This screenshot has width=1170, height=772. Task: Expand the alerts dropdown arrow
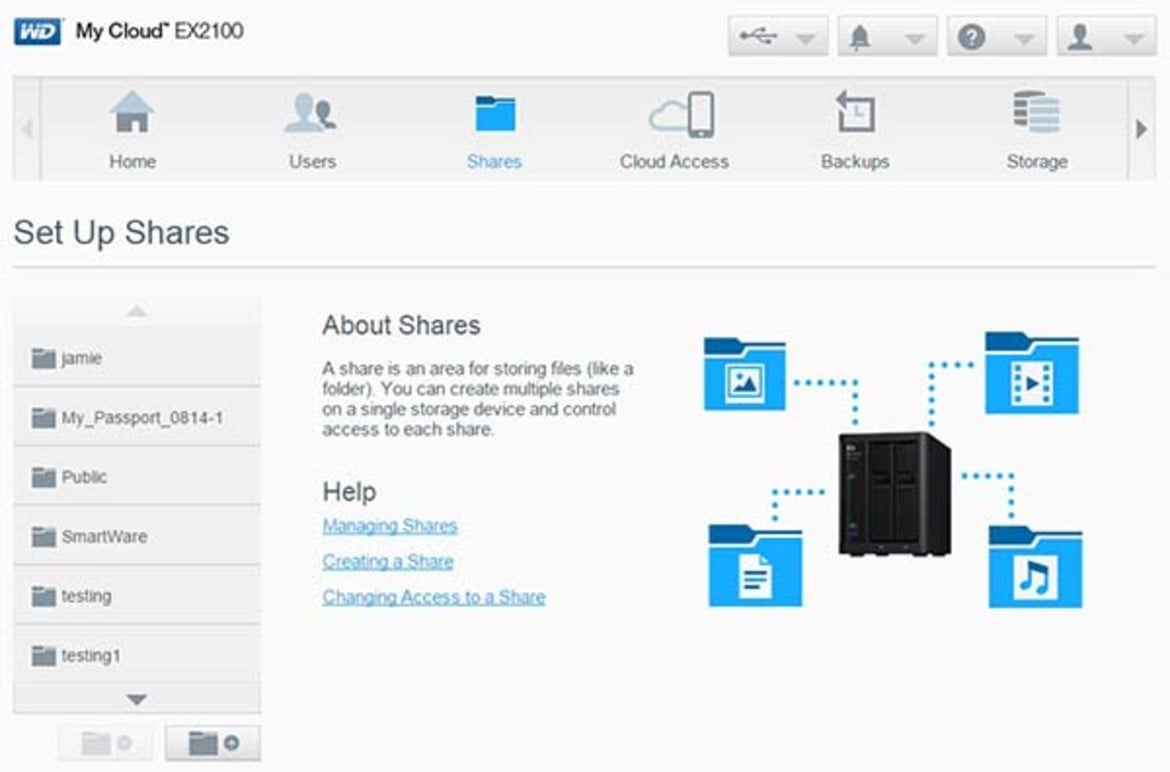915,39
